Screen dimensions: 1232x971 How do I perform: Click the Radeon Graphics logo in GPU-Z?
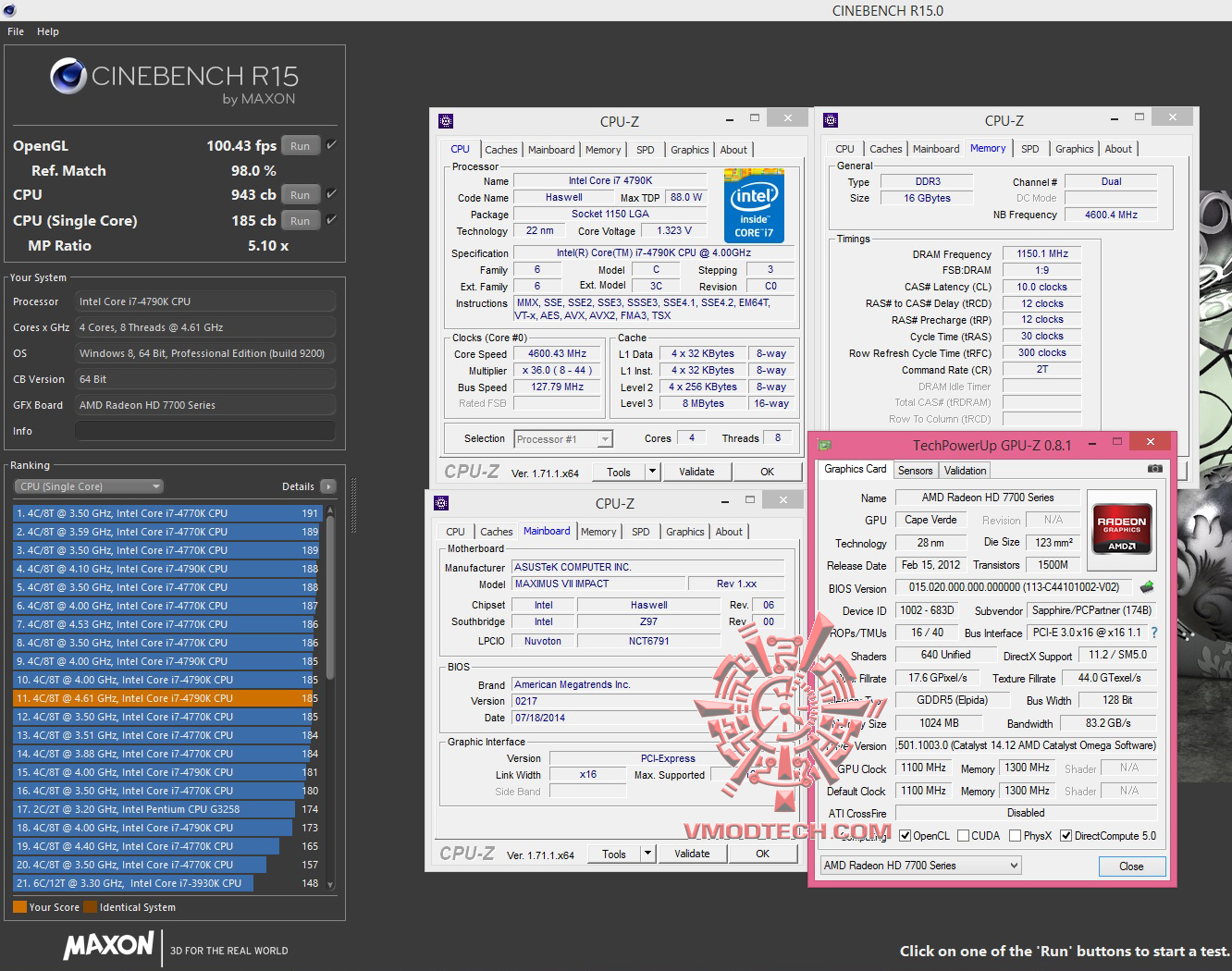1121,529
